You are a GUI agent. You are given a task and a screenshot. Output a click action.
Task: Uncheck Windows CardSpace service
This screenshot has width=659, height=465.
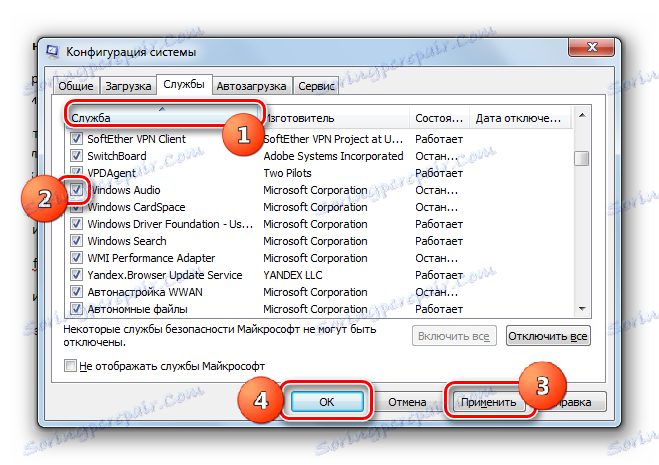(x=76, y=206)
